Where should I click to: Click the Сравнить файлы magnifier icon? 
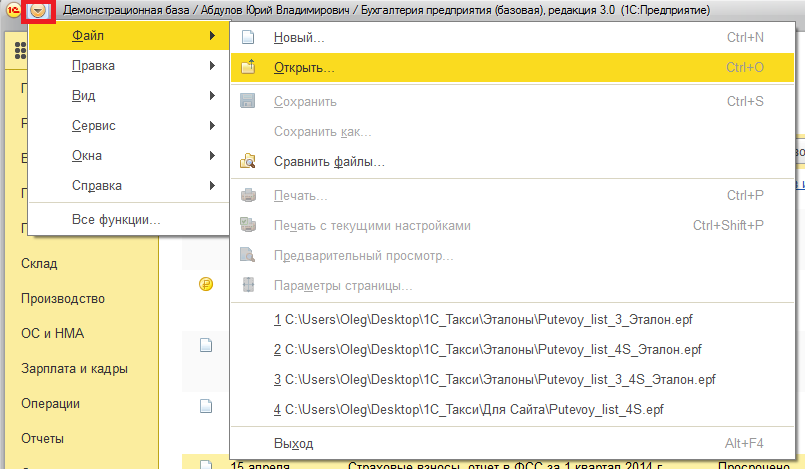pos(249,161)
